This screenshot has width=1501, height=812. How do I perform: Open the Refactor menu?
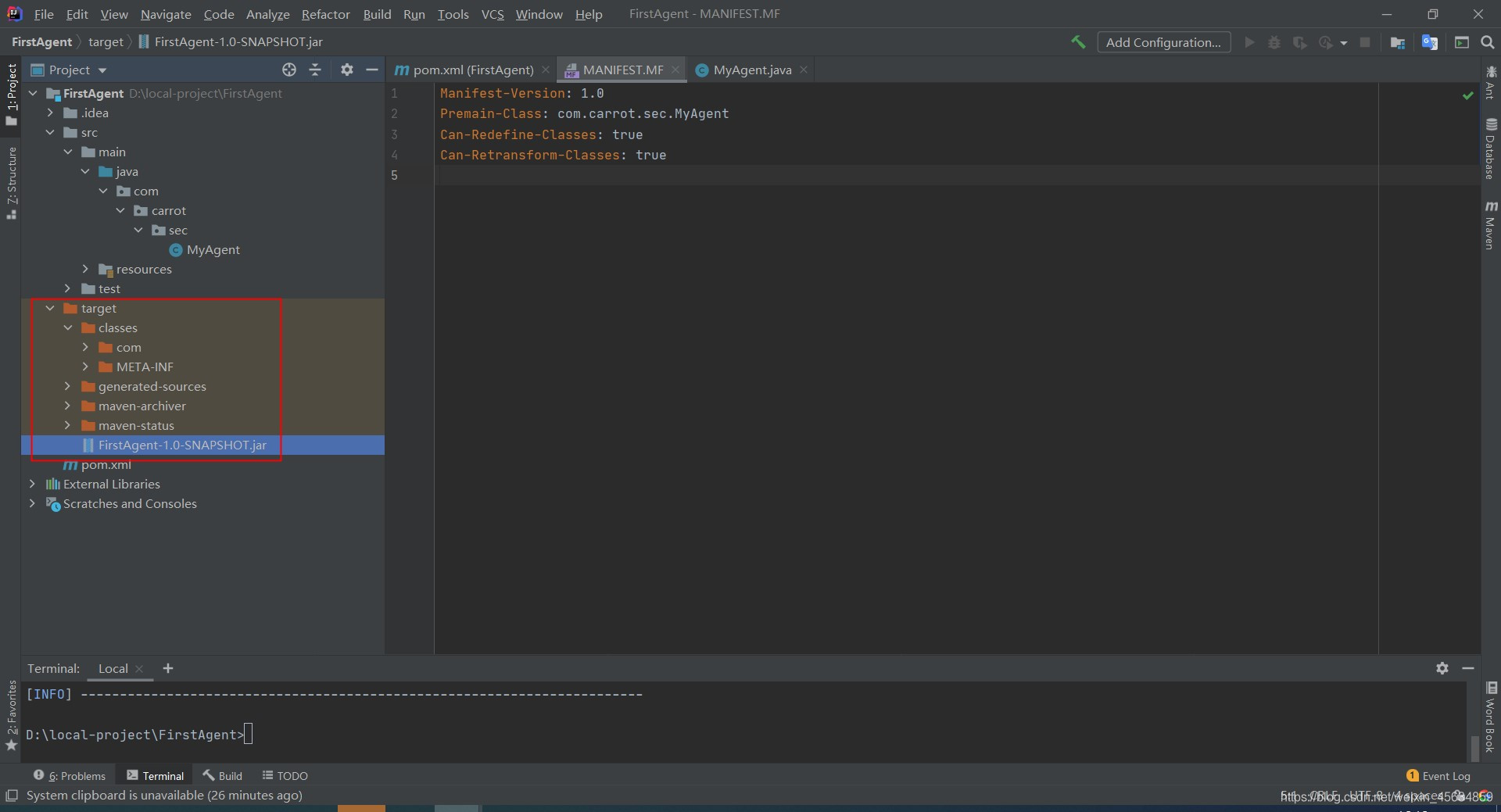(x=326, y=14)
